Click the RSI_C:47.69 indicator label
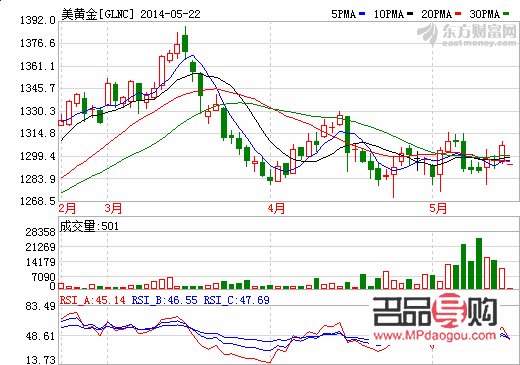Viewport: 520px width, 365px height. pyautogui.click(x=237, y=300)
